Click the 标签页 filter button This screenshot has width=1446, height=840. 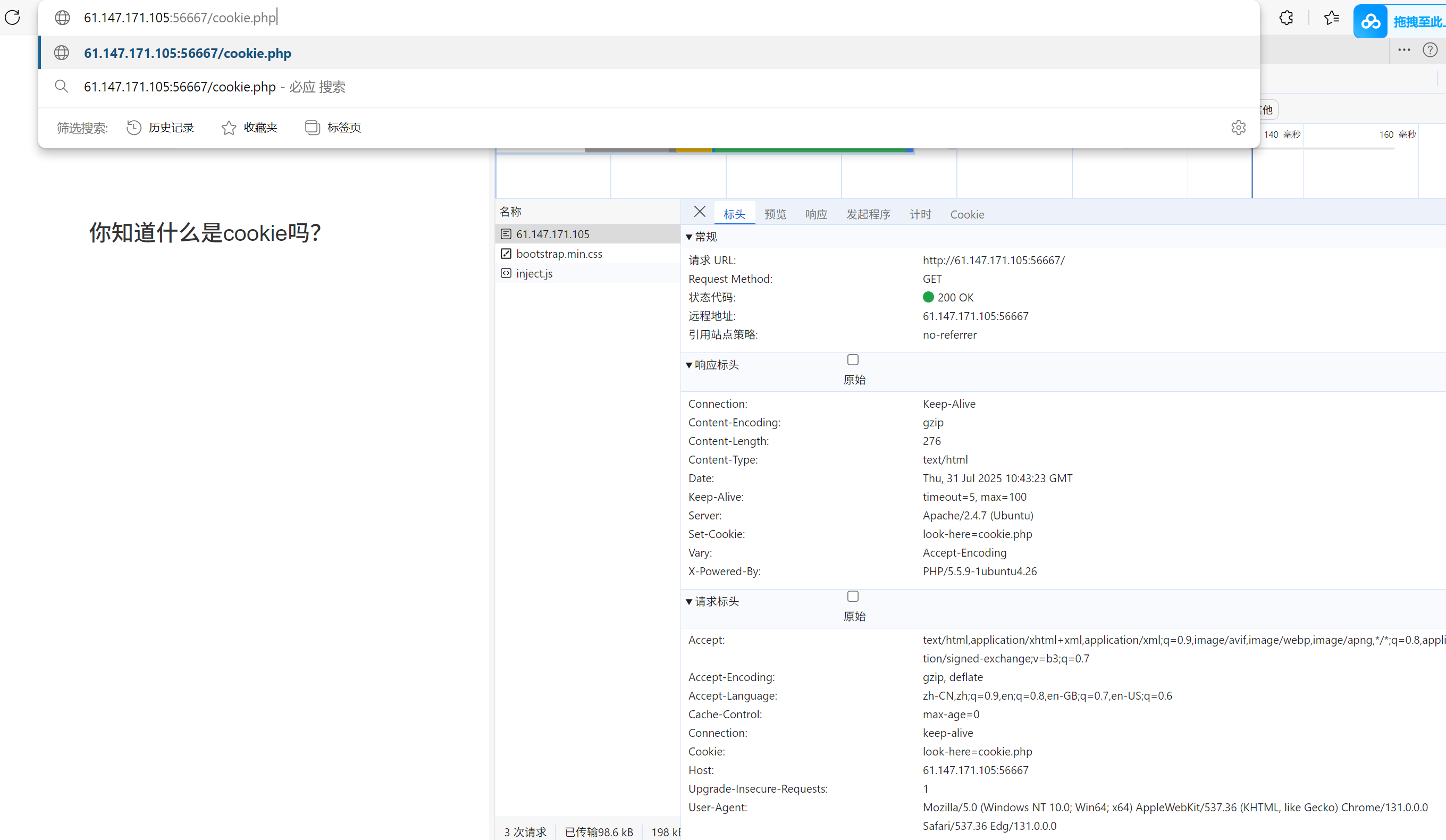coord(332,128)
